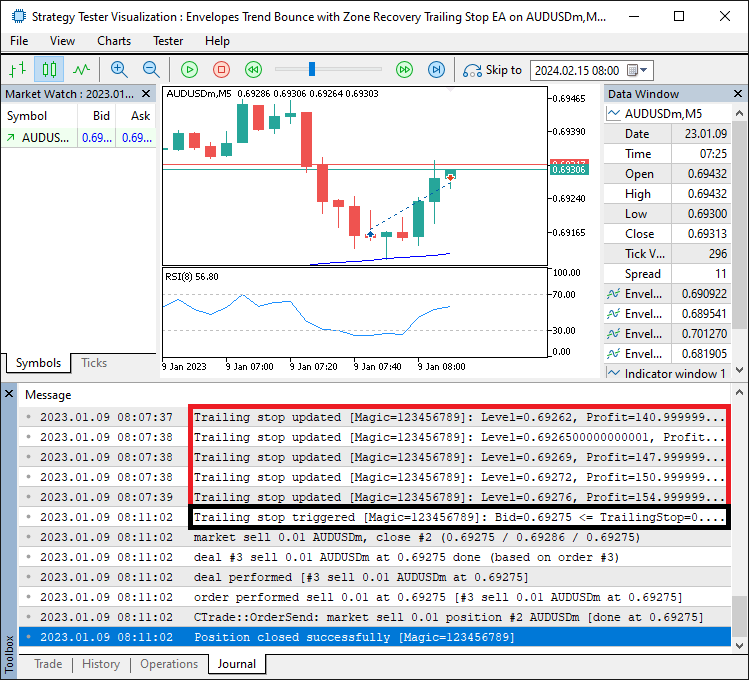Click the Indicator window 1 row
The height and width of the screenshot is (680, 749).
[667, 373]
